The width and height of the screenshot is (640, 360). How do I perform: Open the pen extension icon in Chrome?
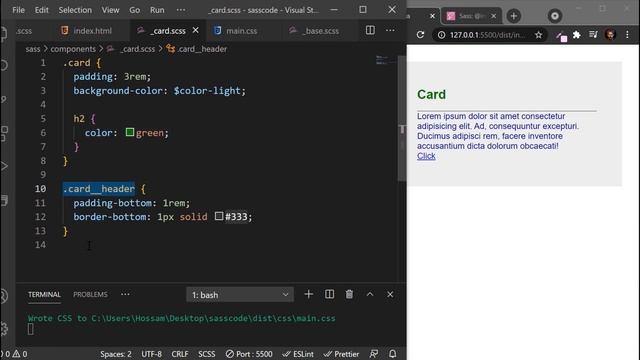[x=561, y=36]
